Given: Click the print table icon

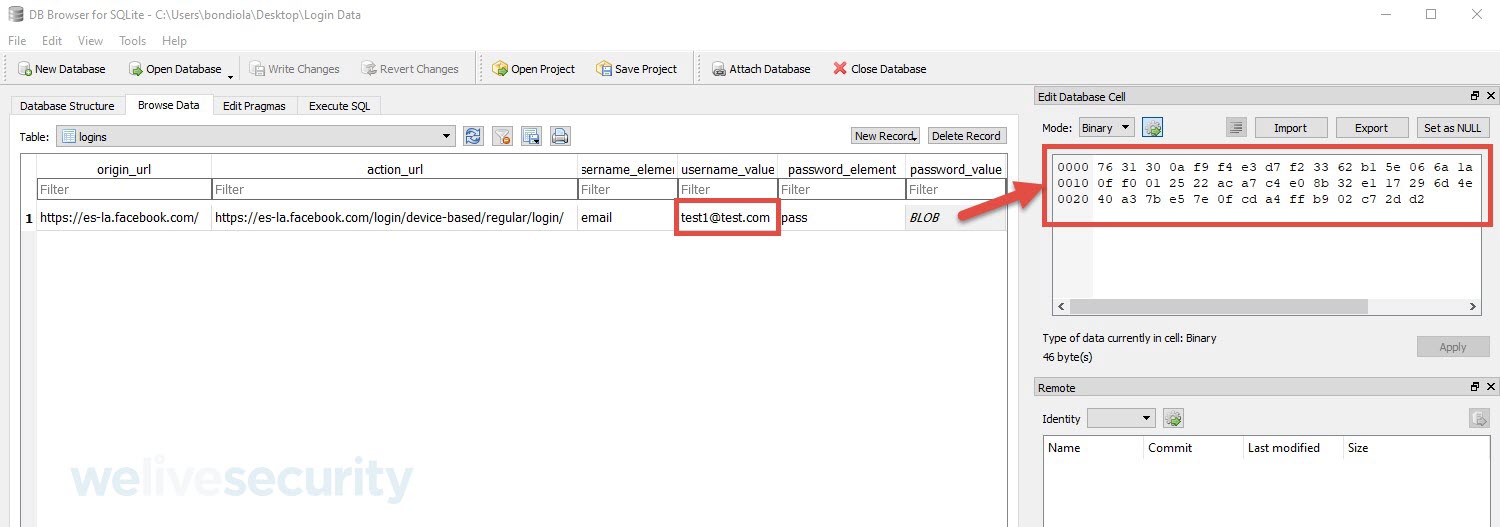Looking at the screenshot, I should click(x=560, y=136).
